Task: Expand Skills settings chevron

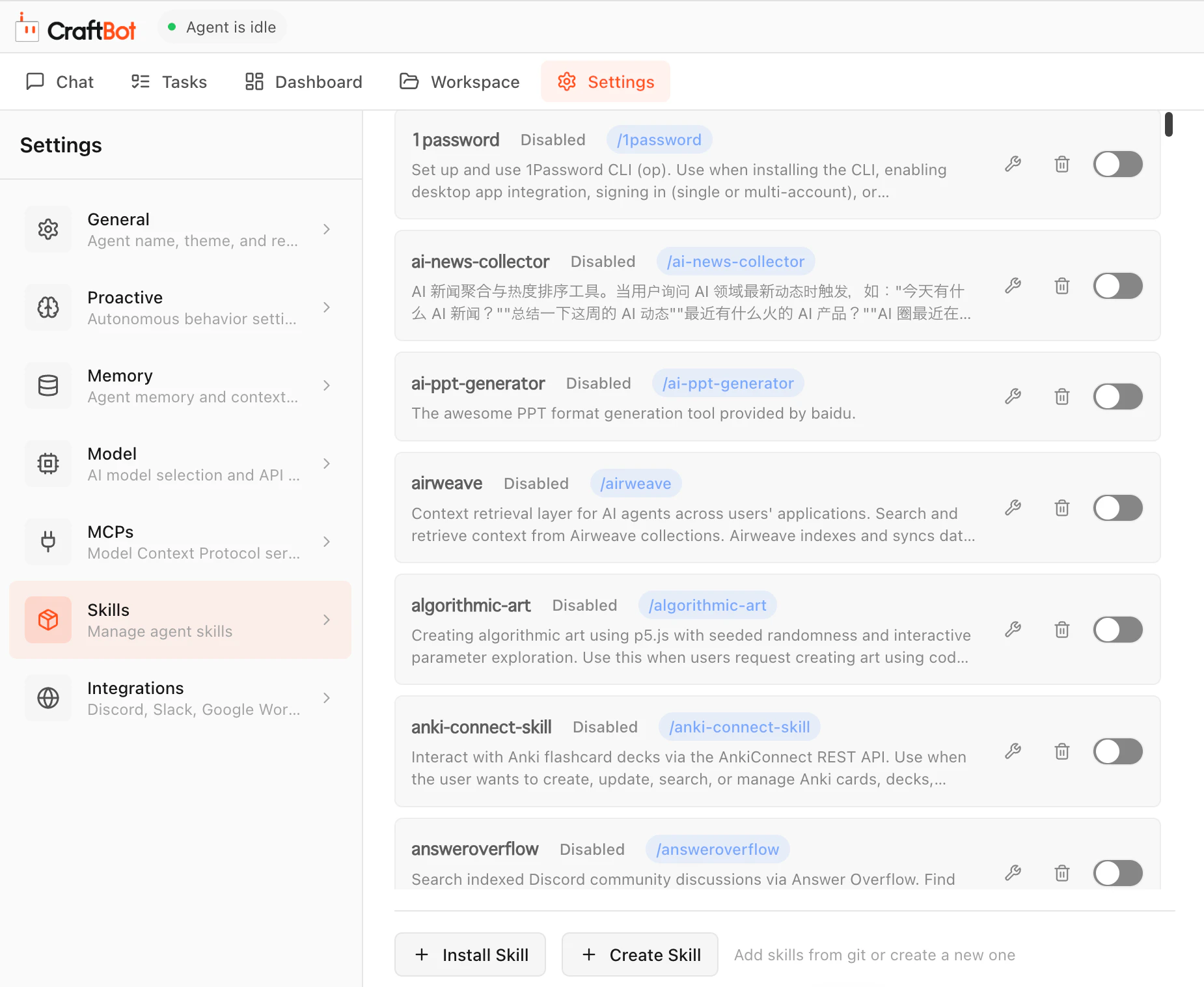Action: pyautogui.click(x=327, y=620)
